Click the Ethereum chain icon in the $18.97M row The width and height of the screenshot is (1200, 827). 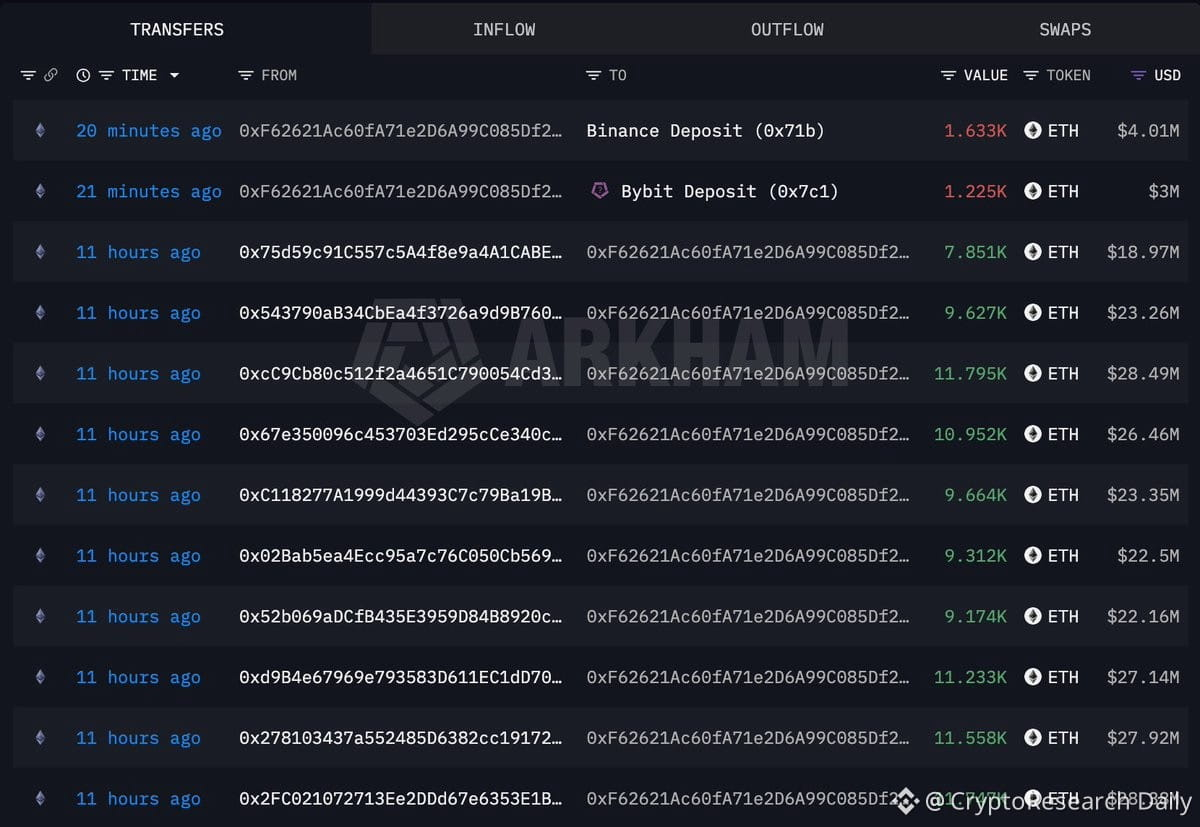coord(40,252)
